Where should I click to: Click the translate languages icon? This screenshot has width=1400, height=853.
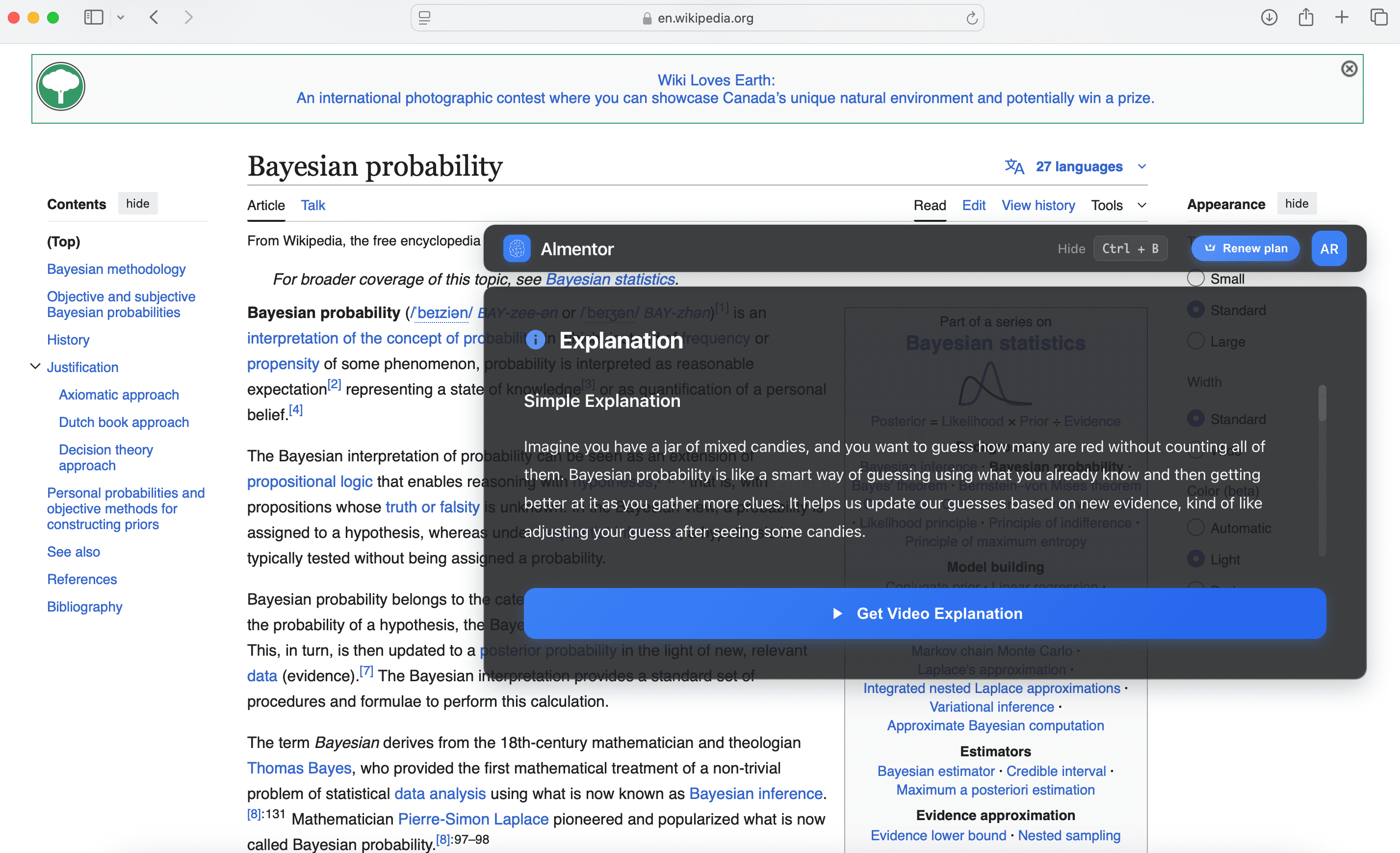tap(1014, 166)
